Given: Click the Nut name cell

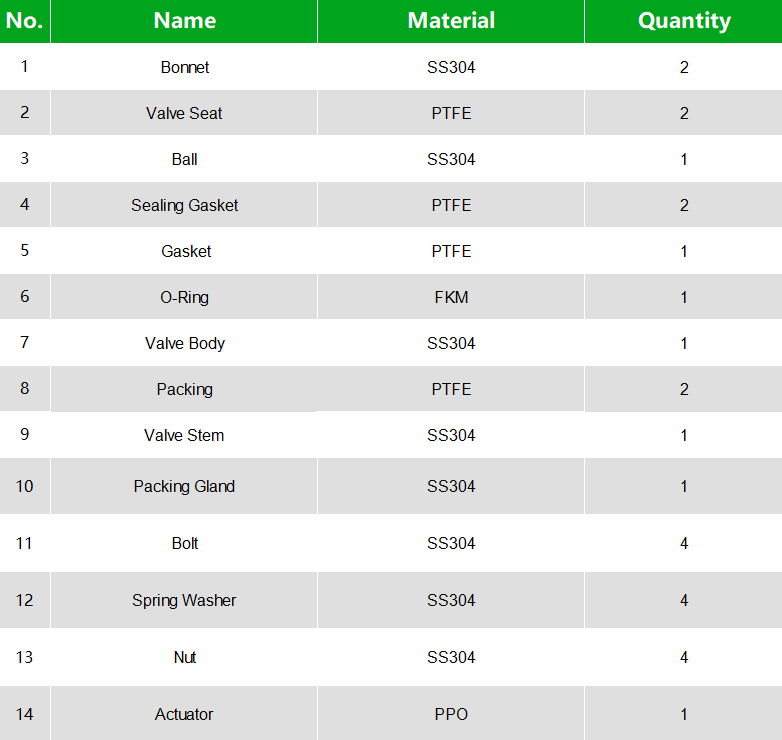Looking at the screenshot, I should pyautogui.click(x=185, y=657).
